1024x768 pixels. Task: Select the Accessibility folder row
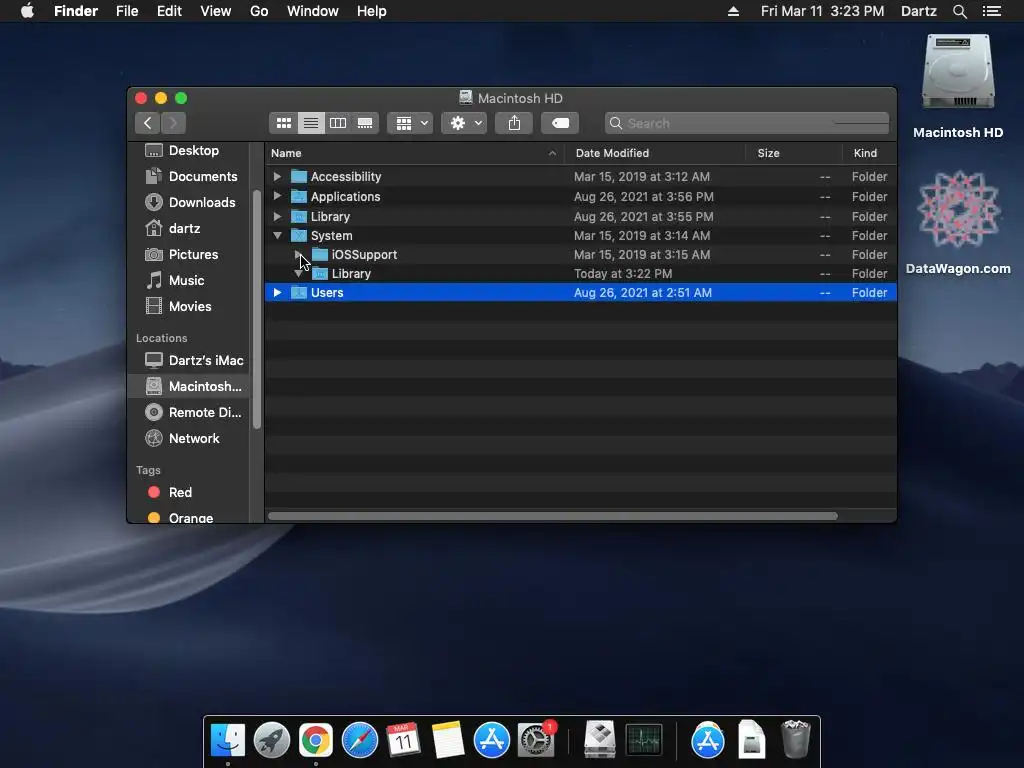coord(581,176)
